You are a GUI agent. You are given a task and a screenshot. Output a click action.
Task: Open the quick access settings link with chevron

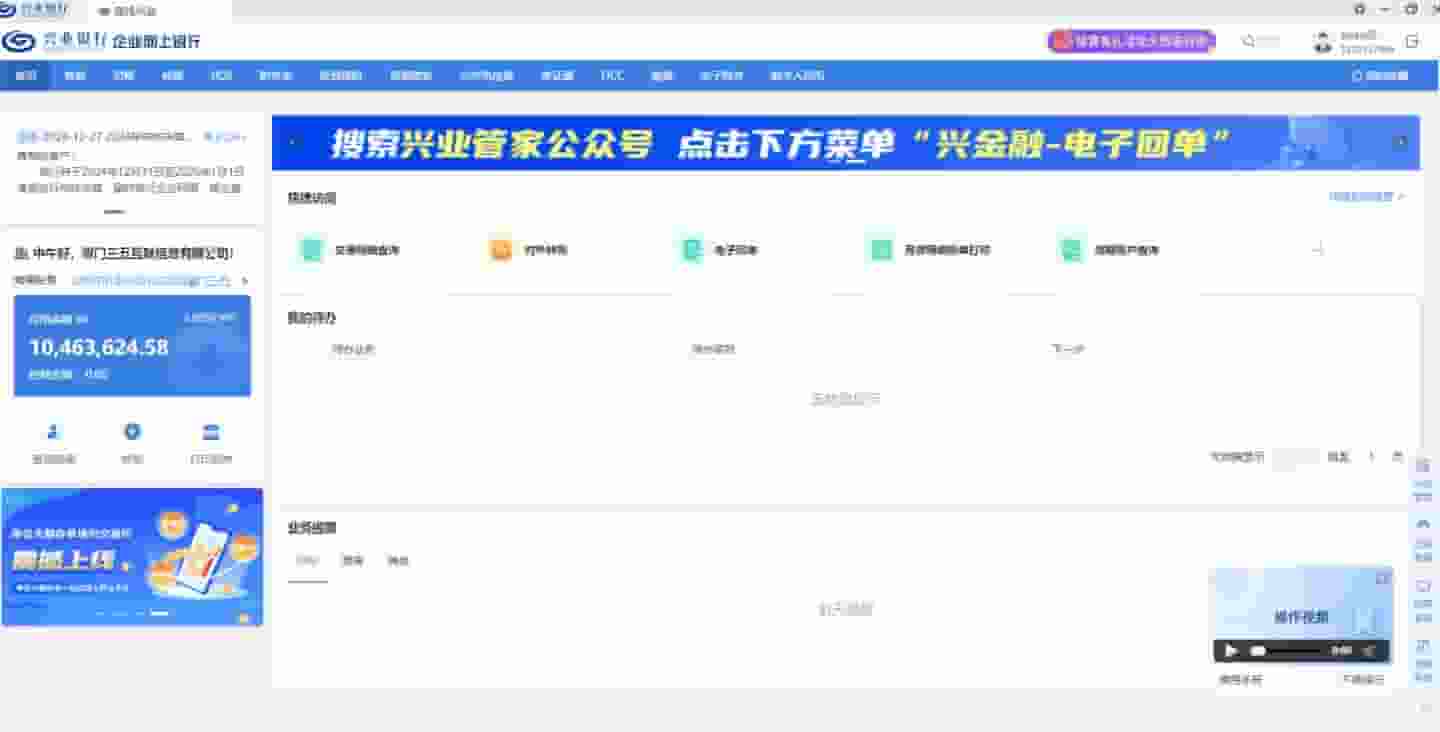tap(1366, 197)
